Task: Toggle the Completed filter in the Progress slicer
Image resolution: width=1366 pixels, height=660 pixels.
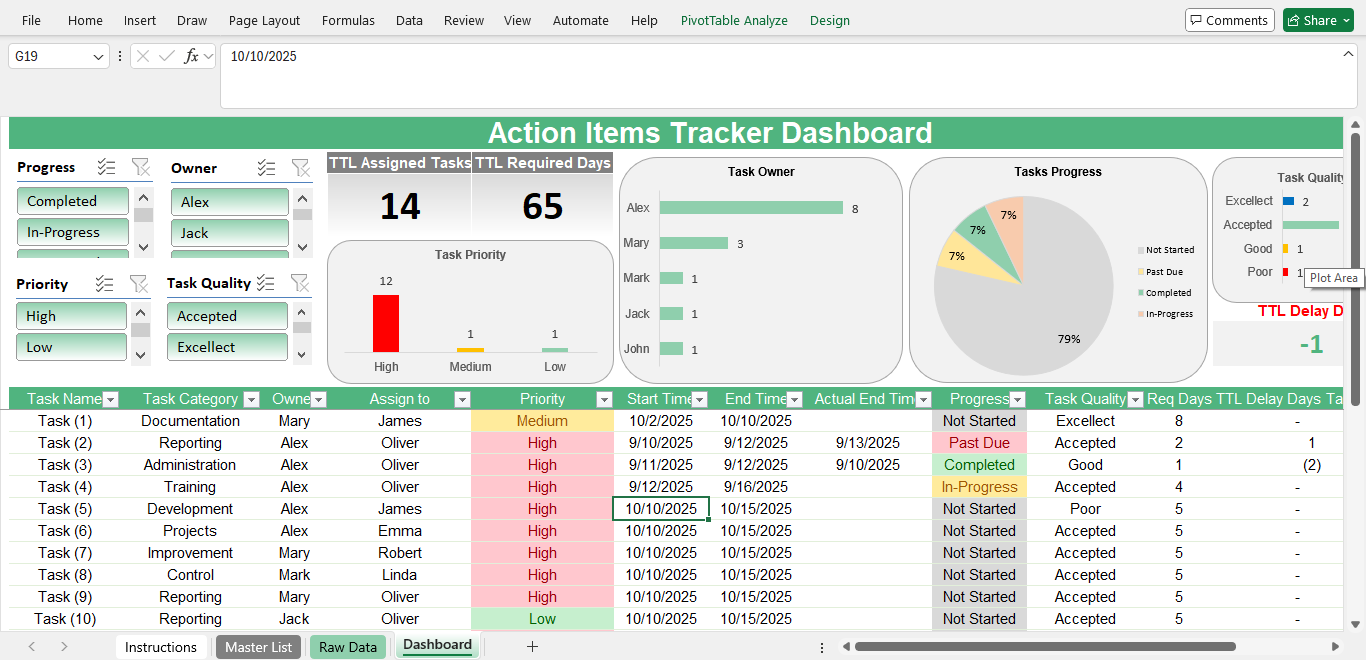Action: point(72,200)
